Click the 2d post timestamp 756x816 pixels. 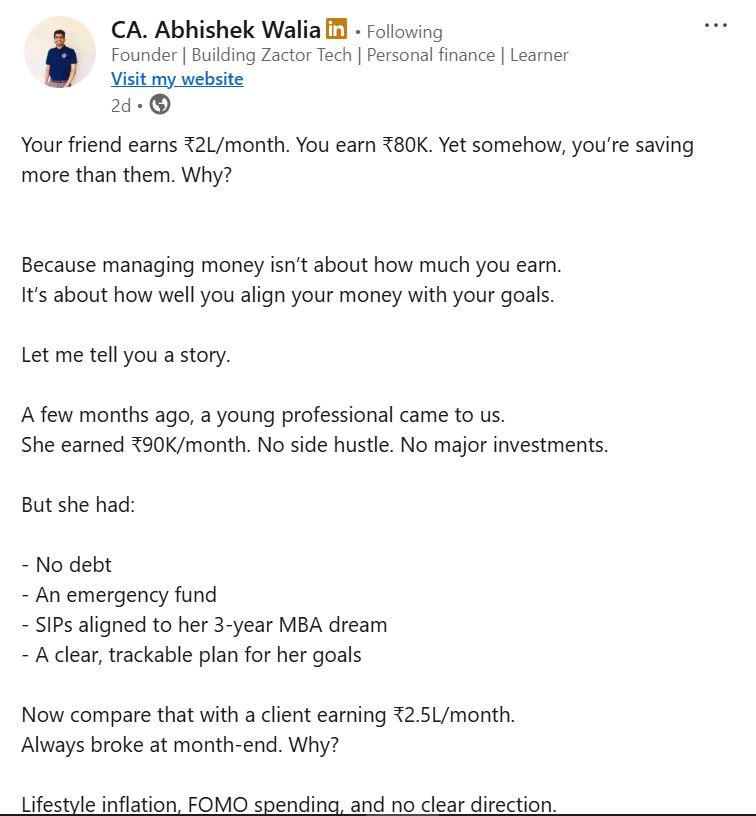(x=121, y=105)
